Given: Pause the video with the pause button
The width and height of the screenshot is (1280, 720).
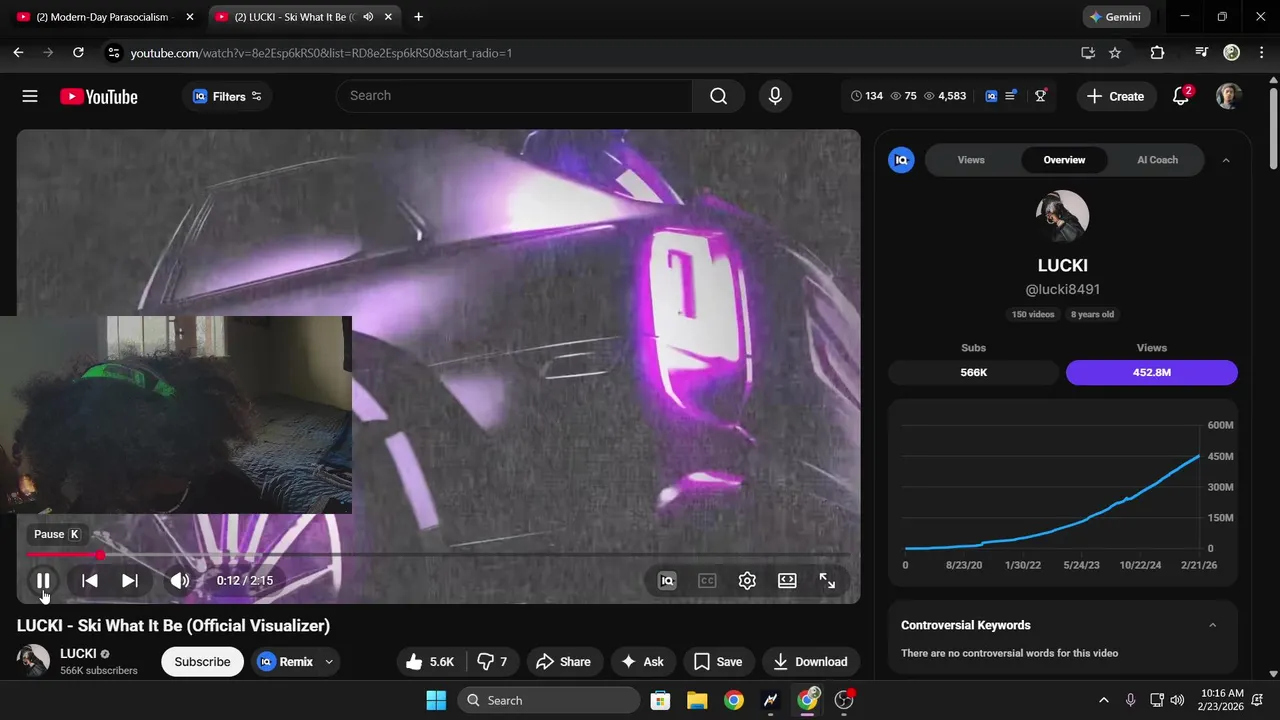Looking at the screenshot, I should coord(43,580).
